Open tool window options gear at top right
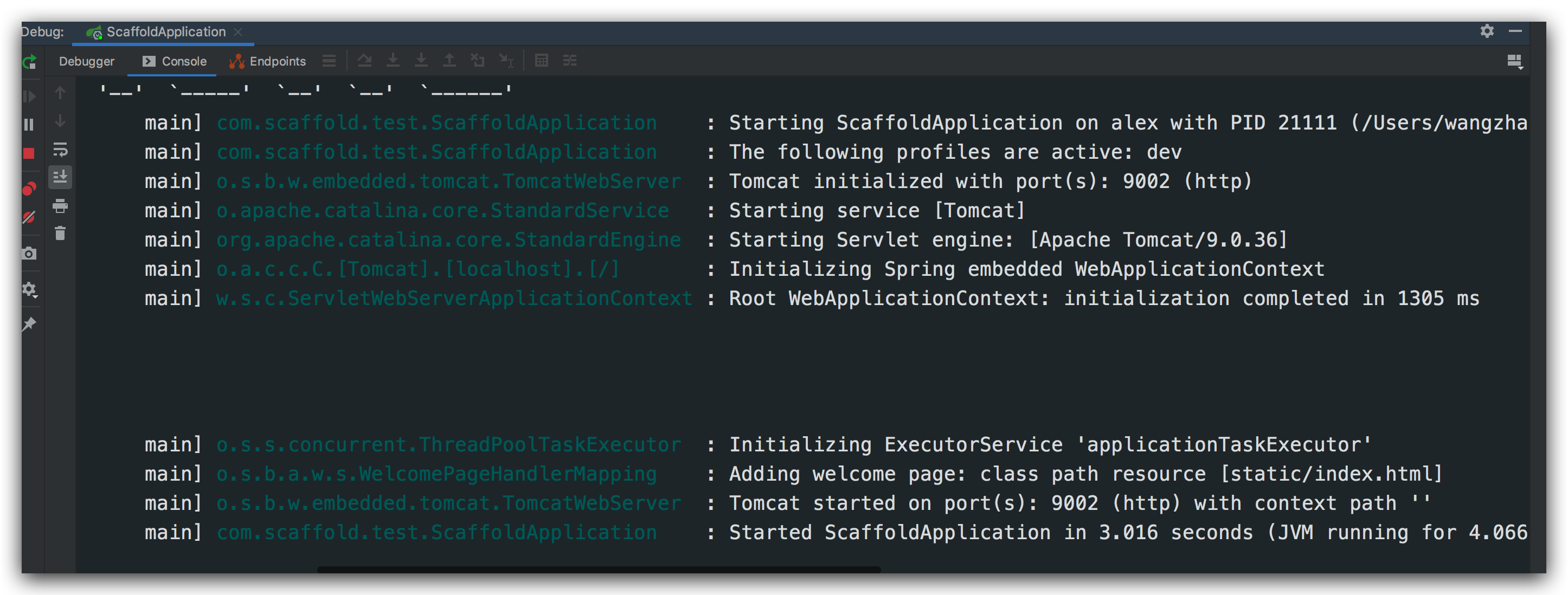This screenshot has height=595, width=1568. (x=1487, y=31)
